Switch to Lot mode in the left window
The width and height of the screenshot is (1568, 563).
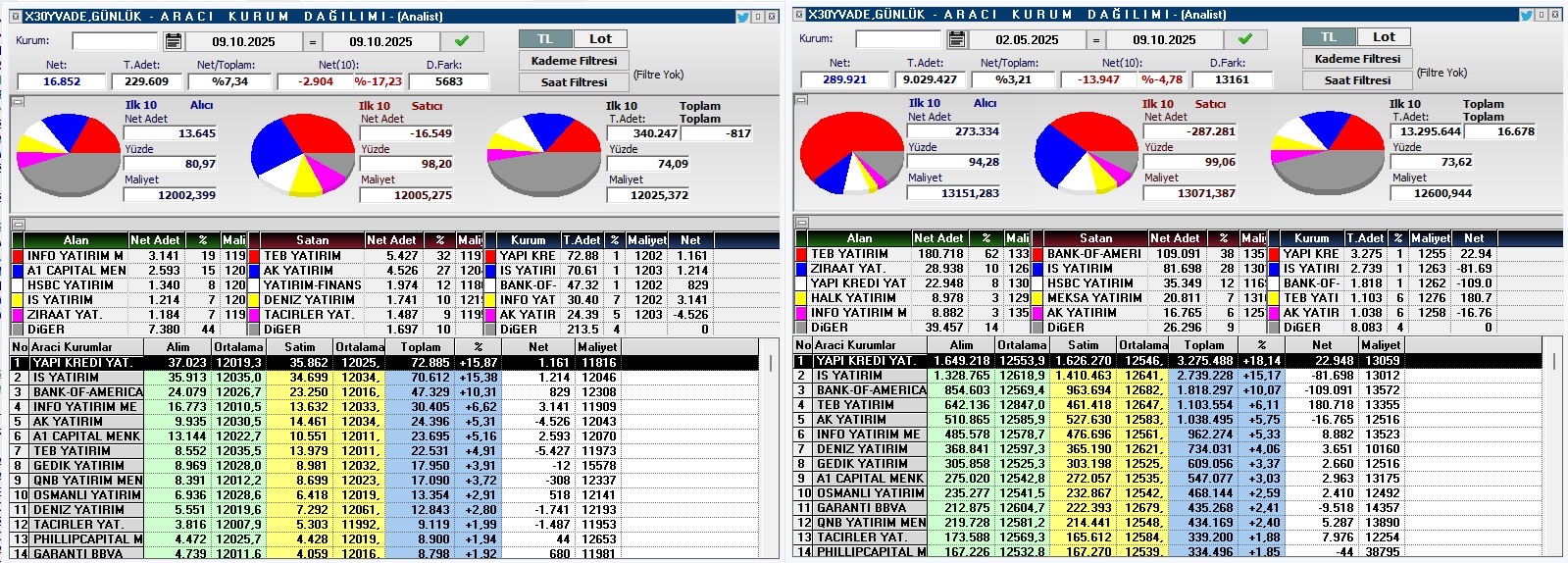pyautogui.click(x=600, y=39)
